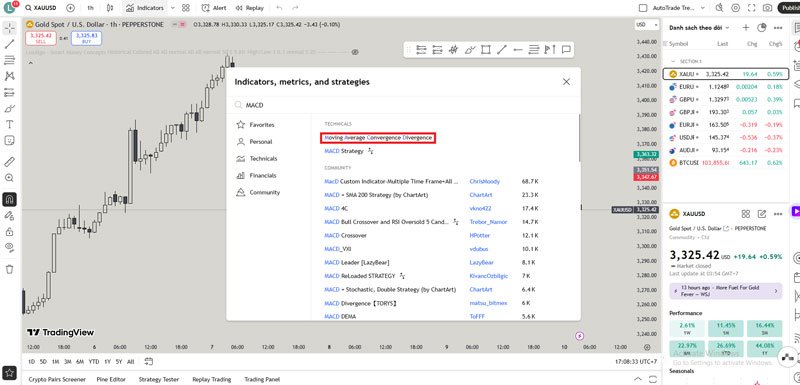800x385 pixels.
Task: Click the horizontal line tool in floating toolbar
Action: click(x=518, y=49)
